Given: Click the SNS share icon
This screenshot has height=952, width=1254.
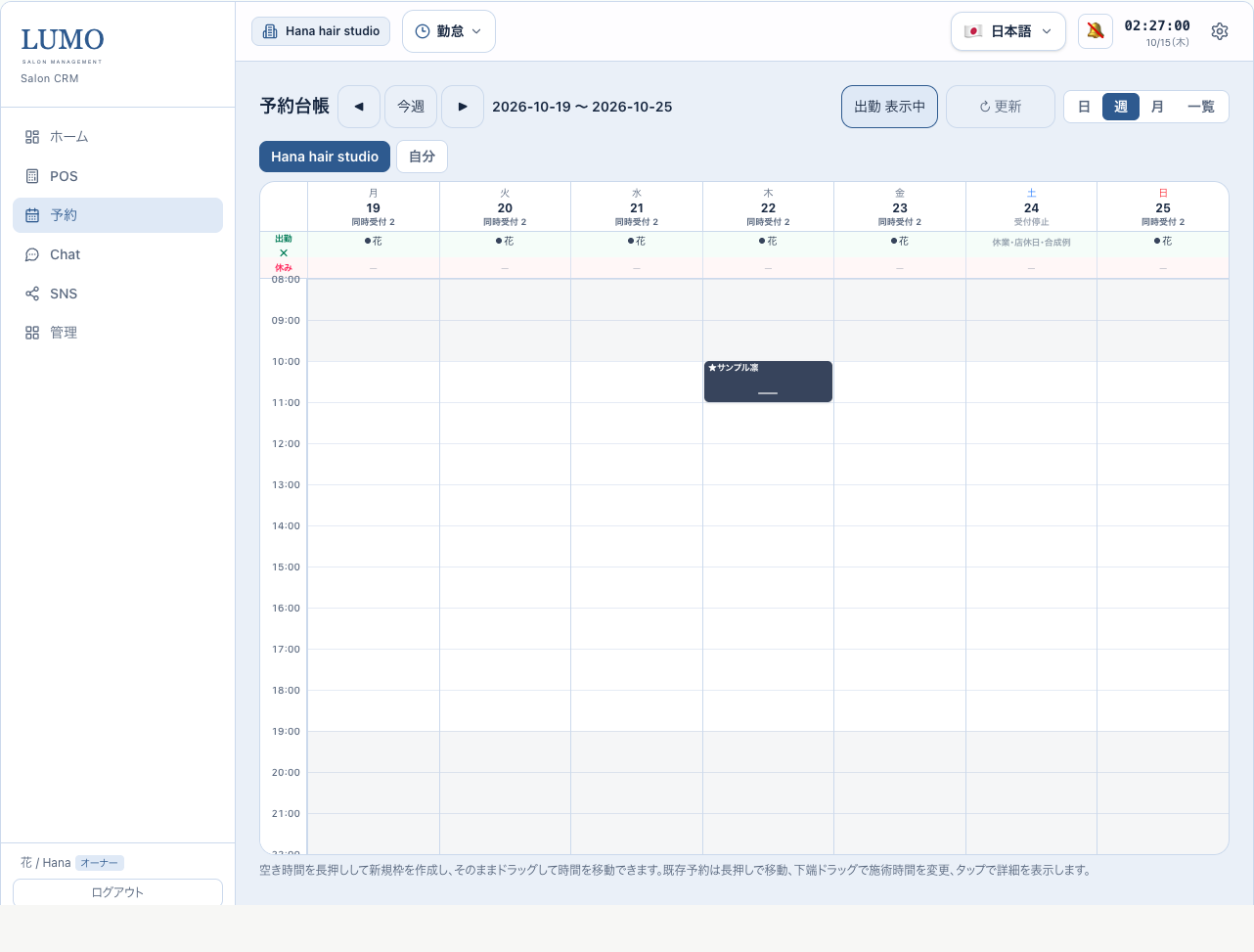Looking at the screenshot, I should tap(32, 294).
